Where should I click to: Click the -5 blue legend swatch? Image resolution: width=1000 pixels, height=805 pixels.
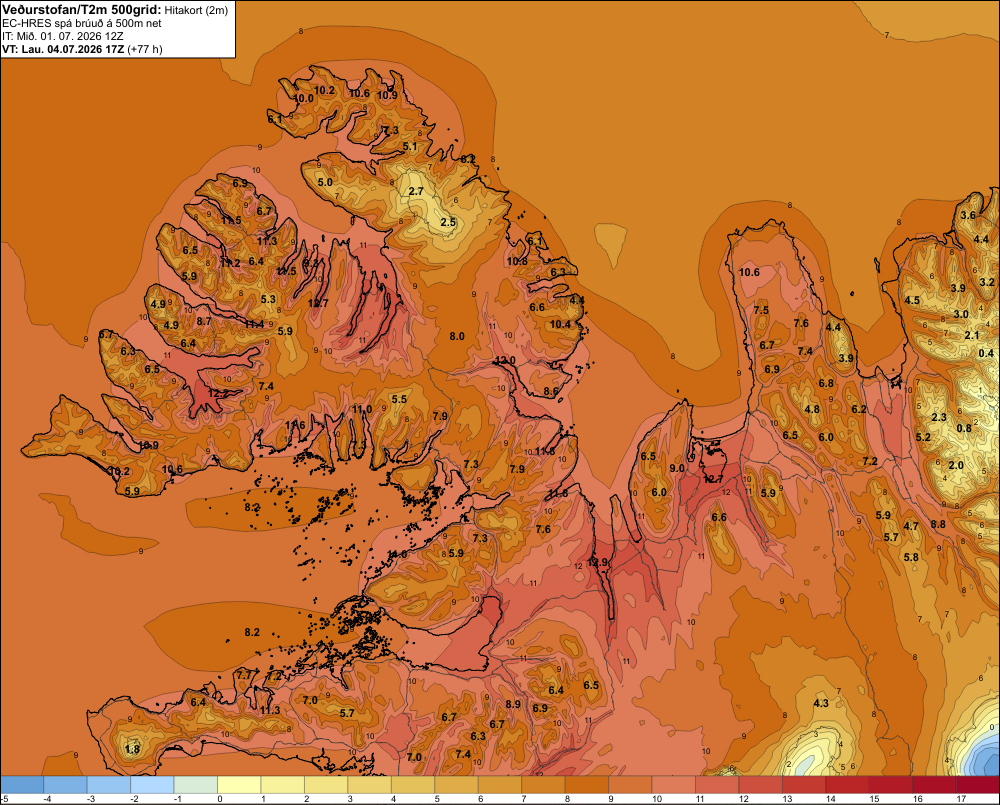[22, 784]
